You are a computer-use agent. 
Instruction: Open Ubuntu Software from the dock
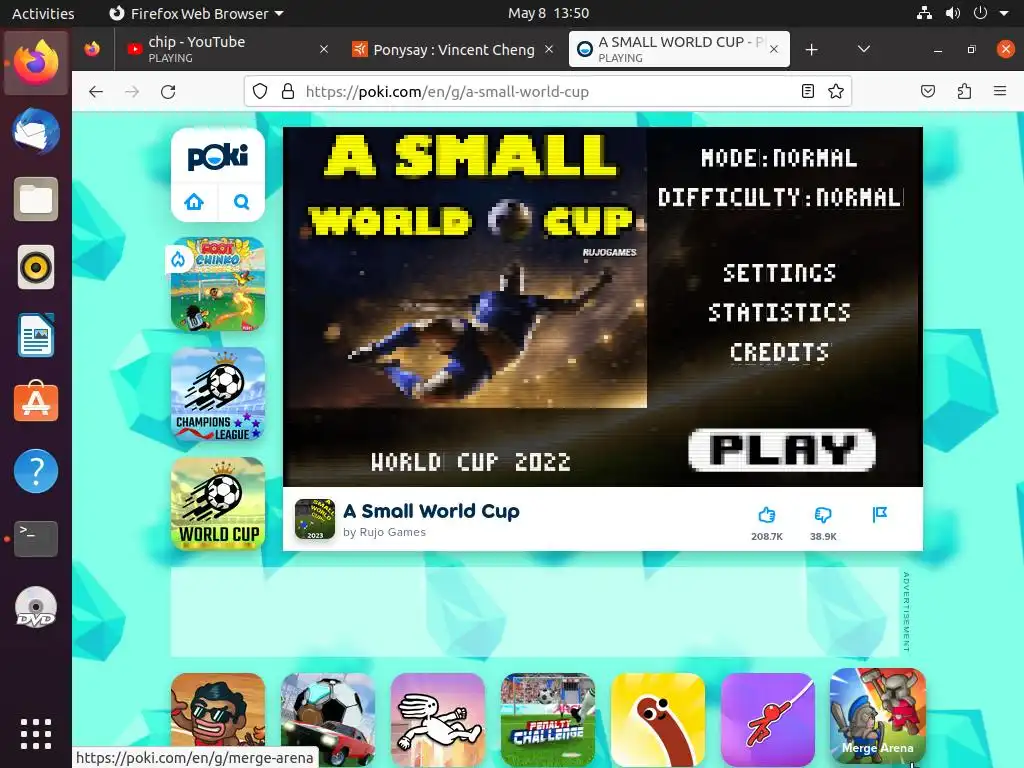point(36,402)
